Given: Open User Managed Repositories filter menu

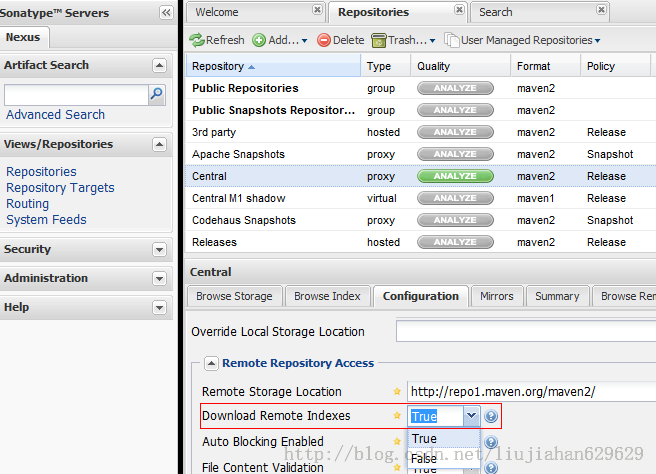Looking at the screenshot, I should (522, 40).
